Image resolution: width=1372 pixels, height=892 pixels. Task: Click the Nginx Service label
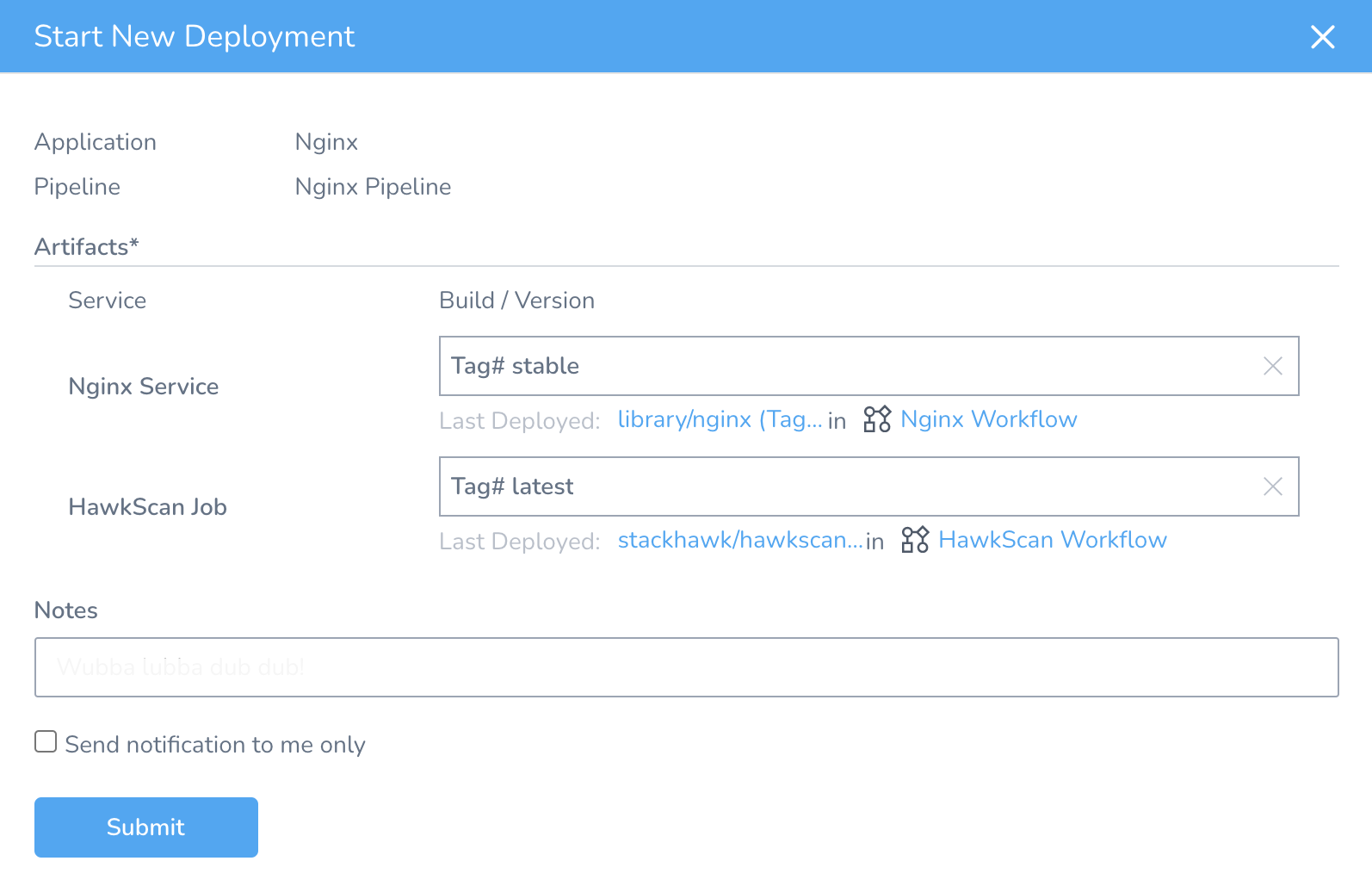(x=144, y=387)
